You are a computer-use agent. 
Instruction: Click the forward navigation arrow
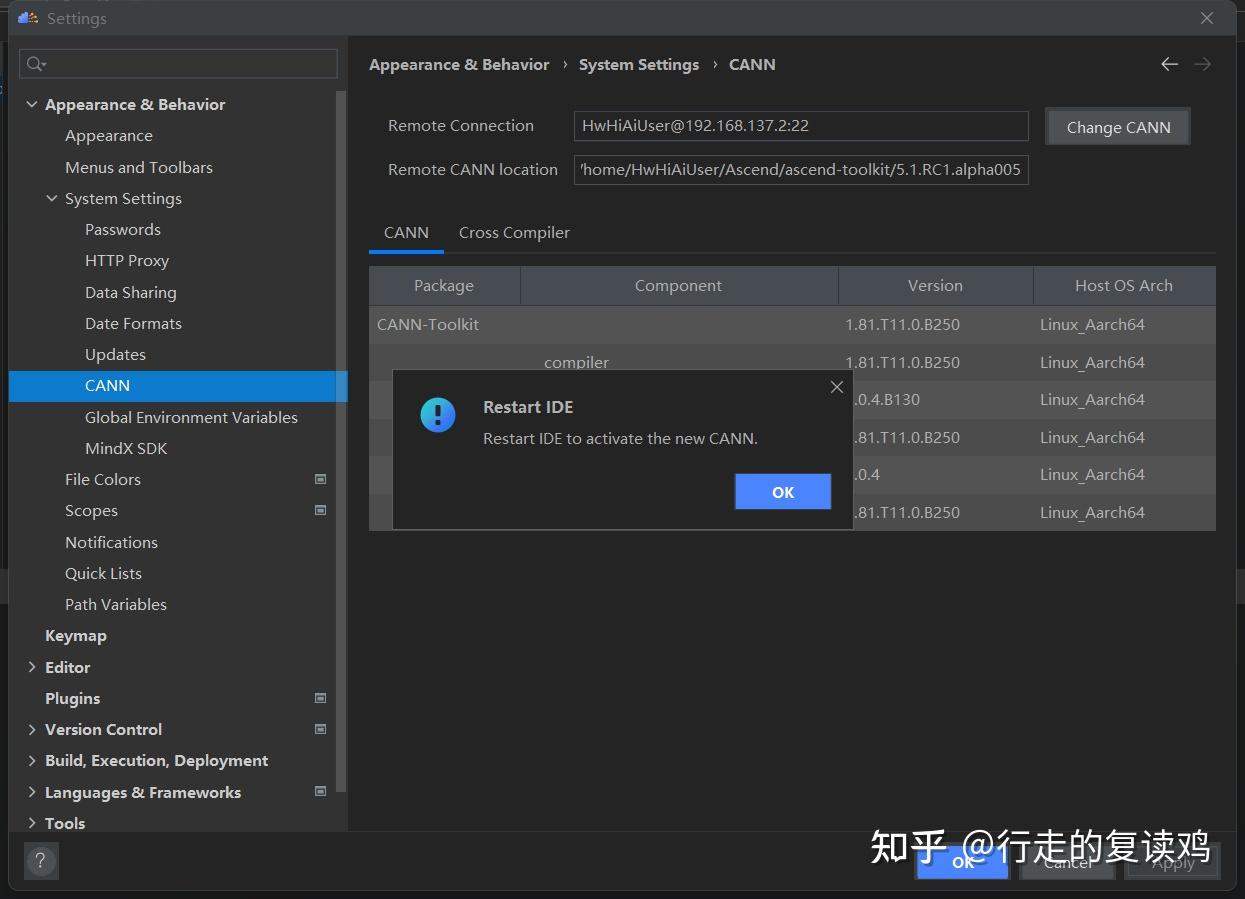[1203, 64]
